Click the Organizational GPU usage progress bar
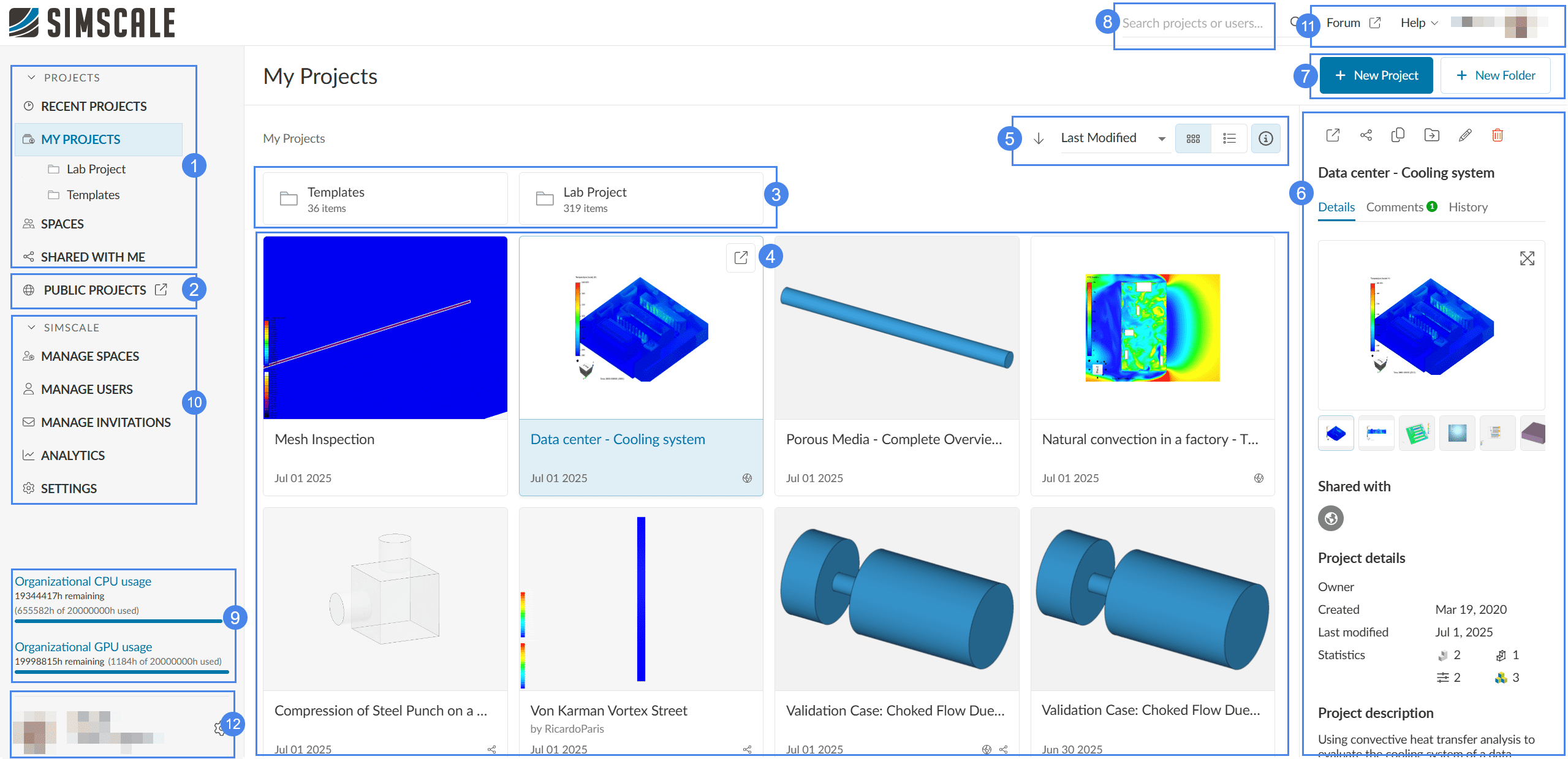This screenshot has width=1568, height=759. 121,672
